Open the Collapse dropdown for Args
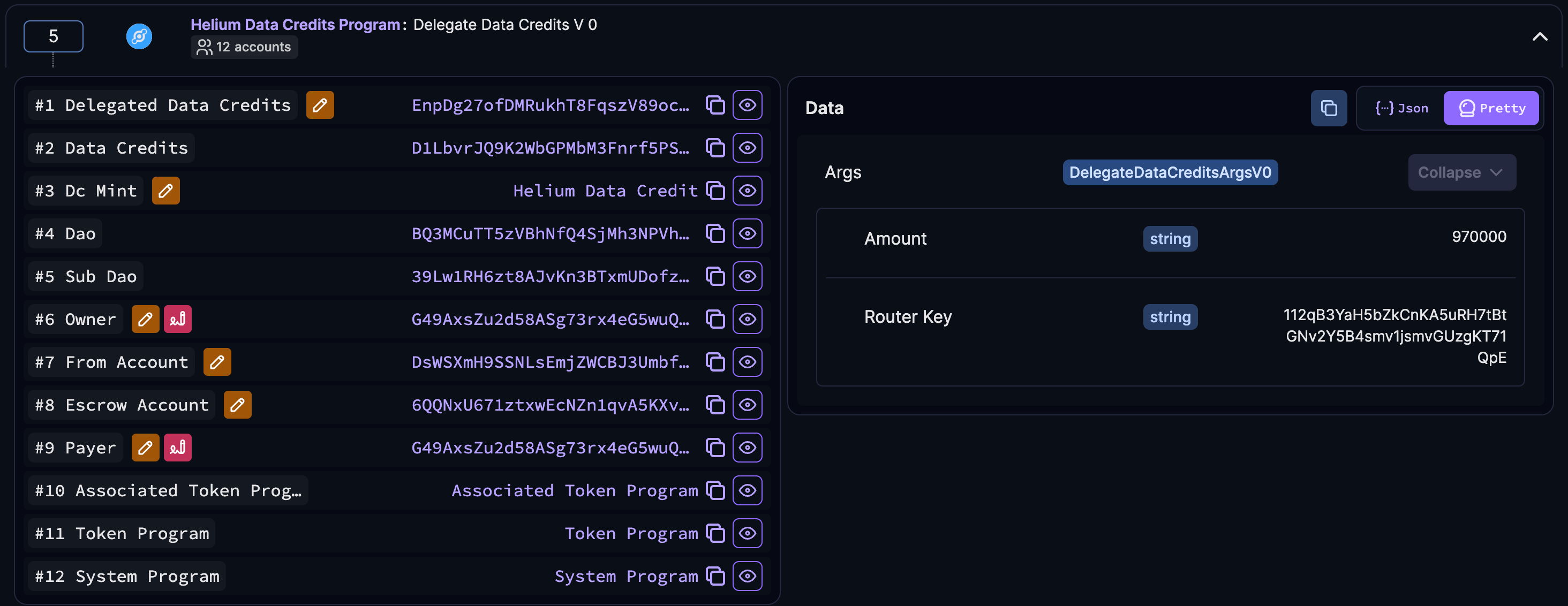Screen dimensions: 1568x606 click(x=1461, y=172)
